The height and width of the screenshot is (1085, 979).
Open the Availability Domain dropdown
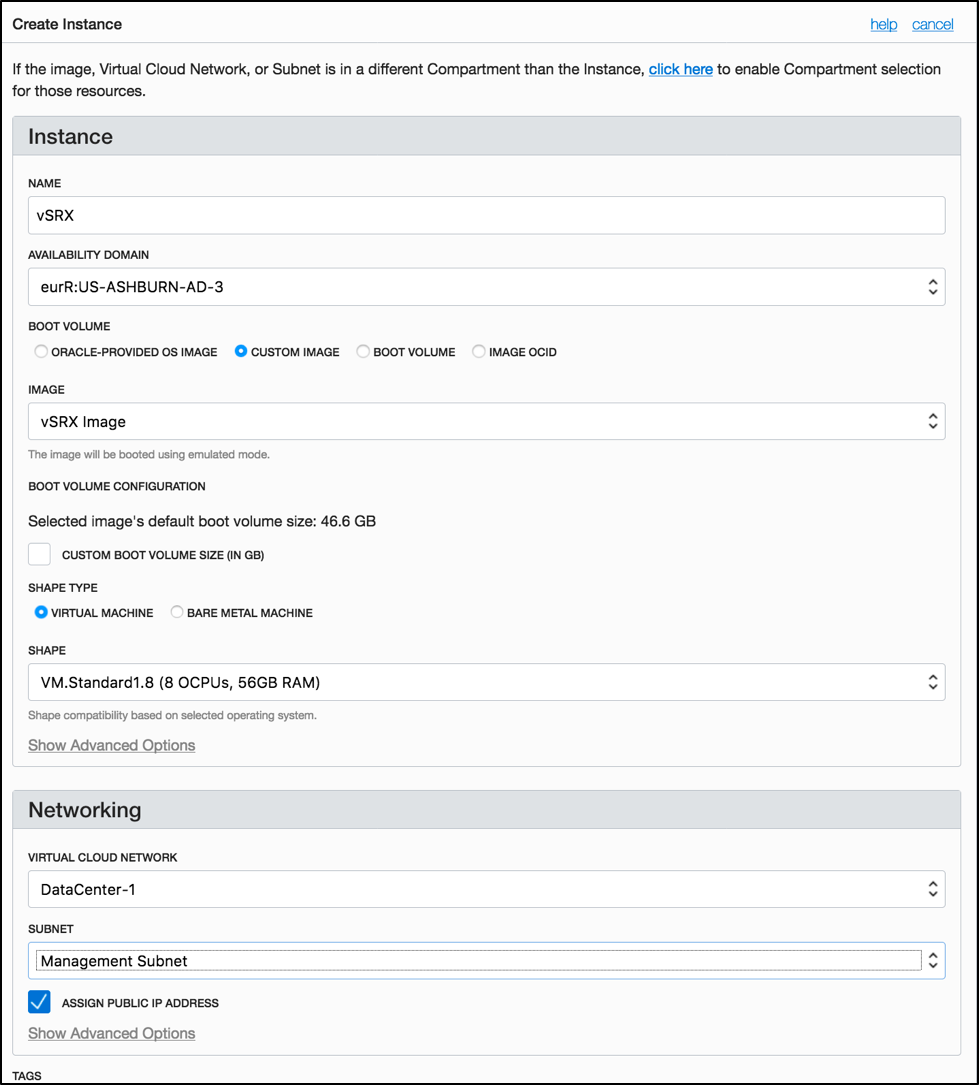486,287
